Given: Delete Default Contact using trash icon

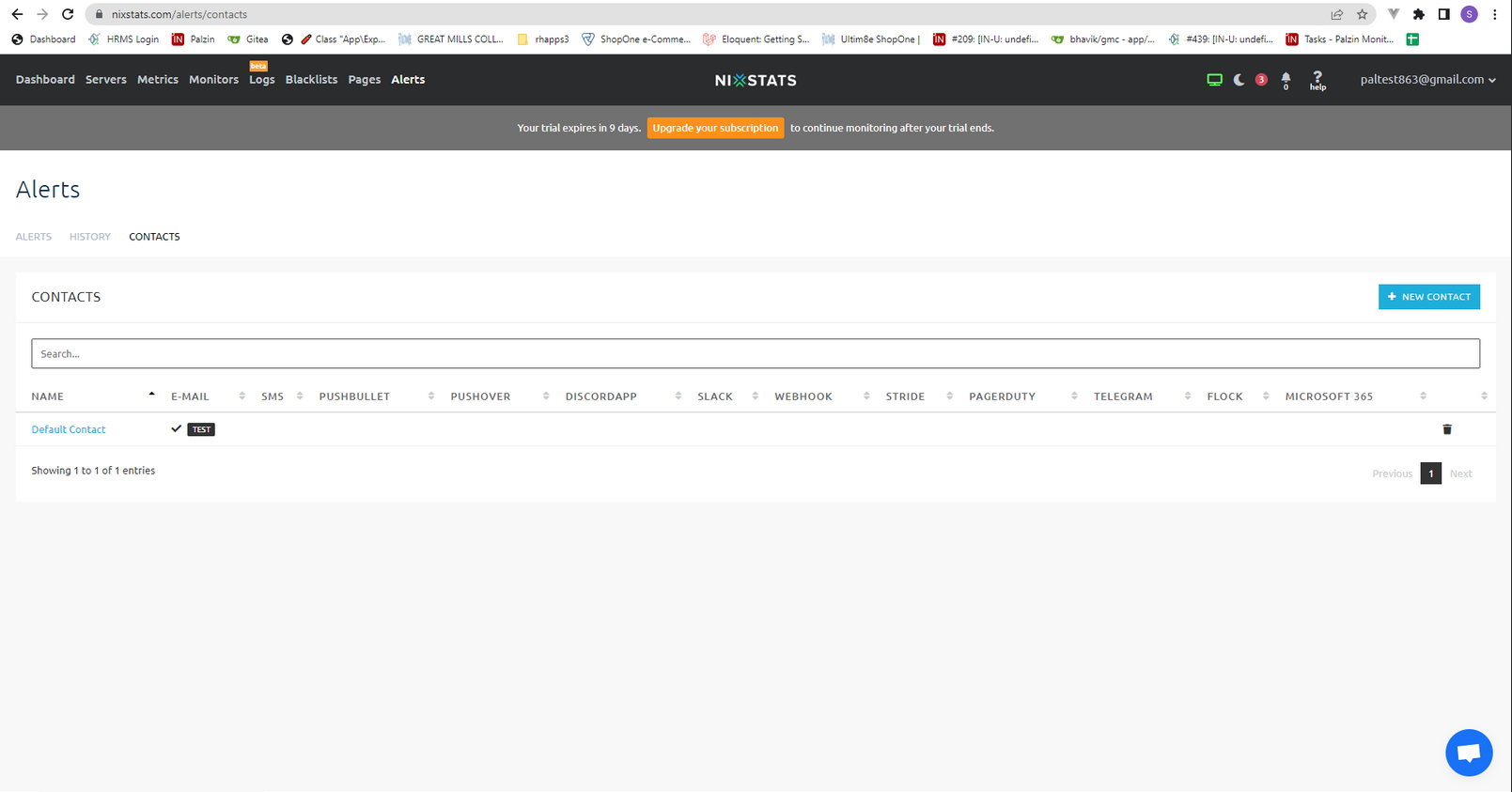Looking at the screenshot, I should click(1447, 429).
